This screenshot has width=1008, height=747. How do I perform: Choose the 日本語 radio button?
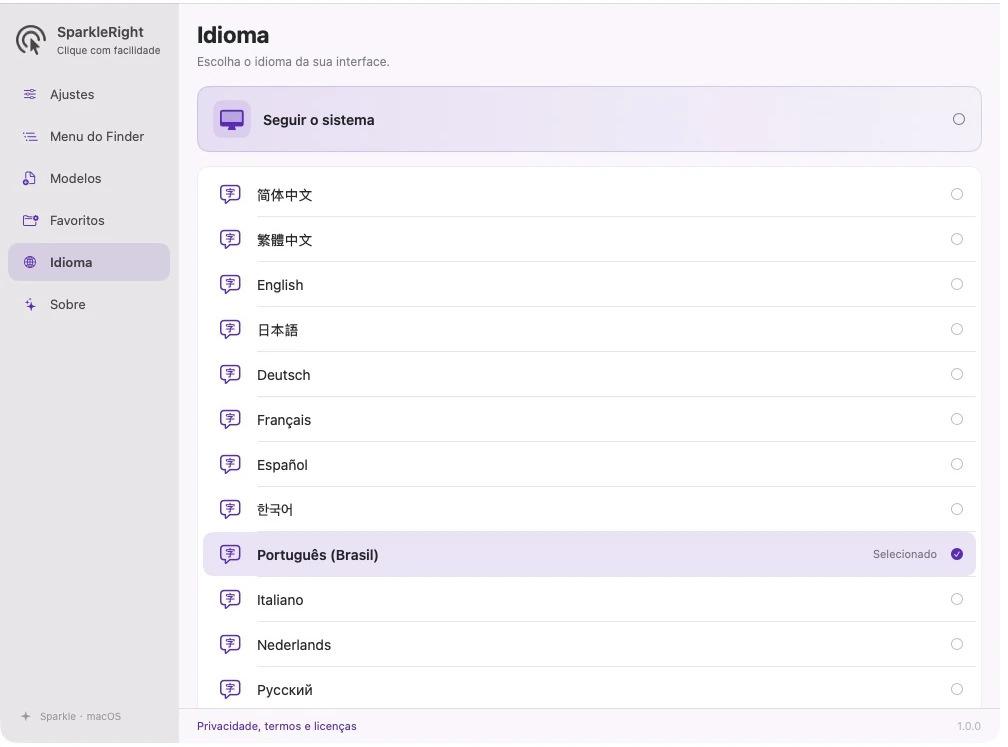tap(957, 329)
